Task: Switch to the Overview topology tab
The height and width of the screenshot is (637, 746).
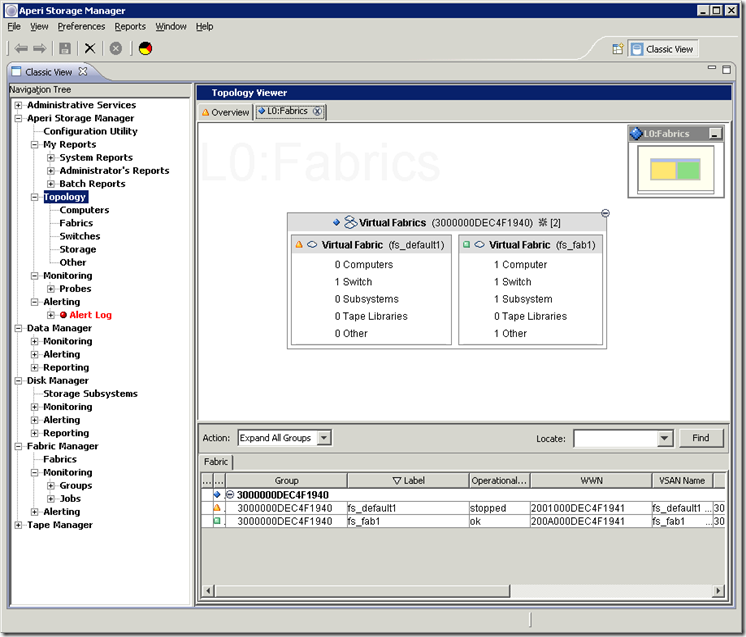Action: 226,112
